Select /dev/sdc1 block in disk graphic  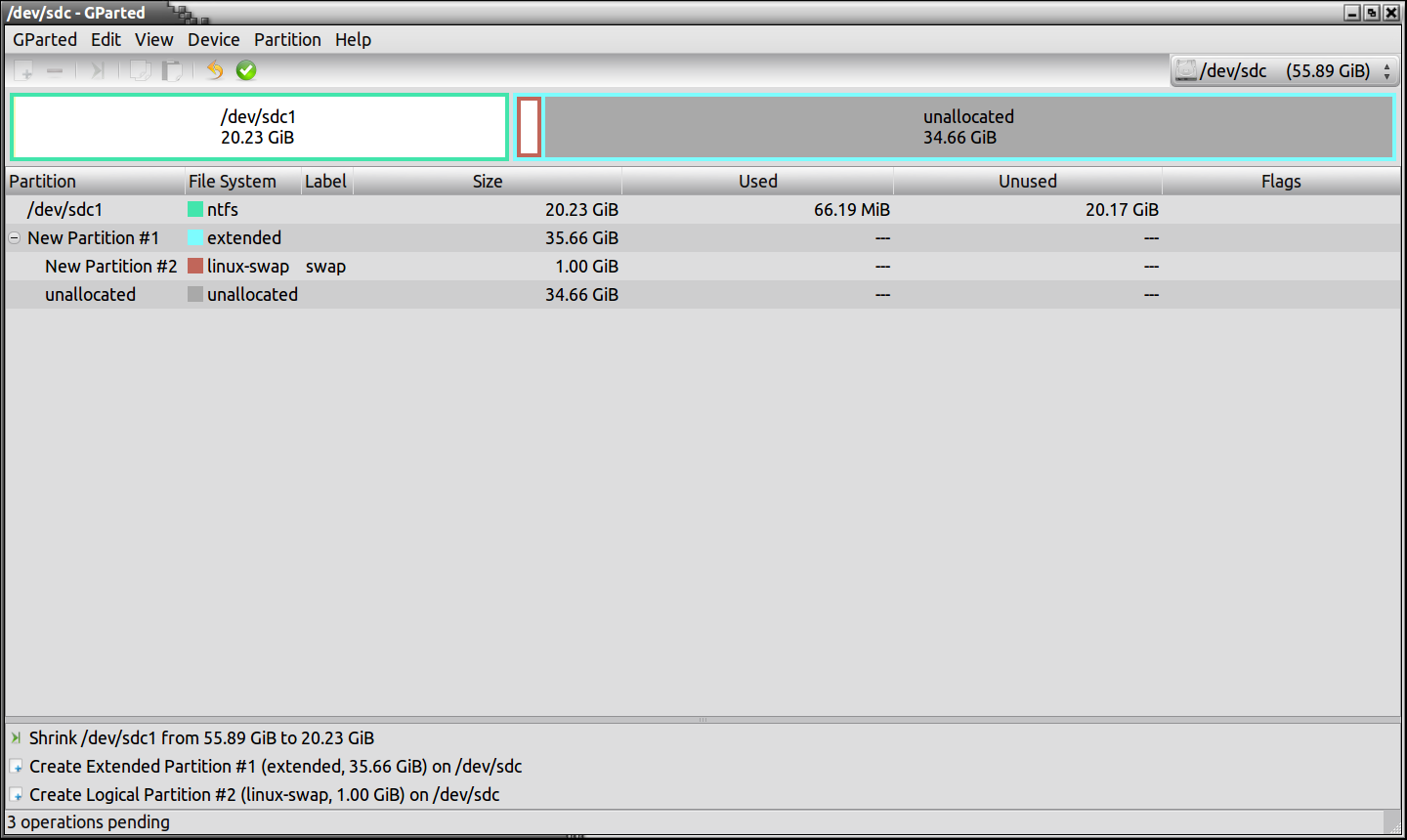coord(259,127)
